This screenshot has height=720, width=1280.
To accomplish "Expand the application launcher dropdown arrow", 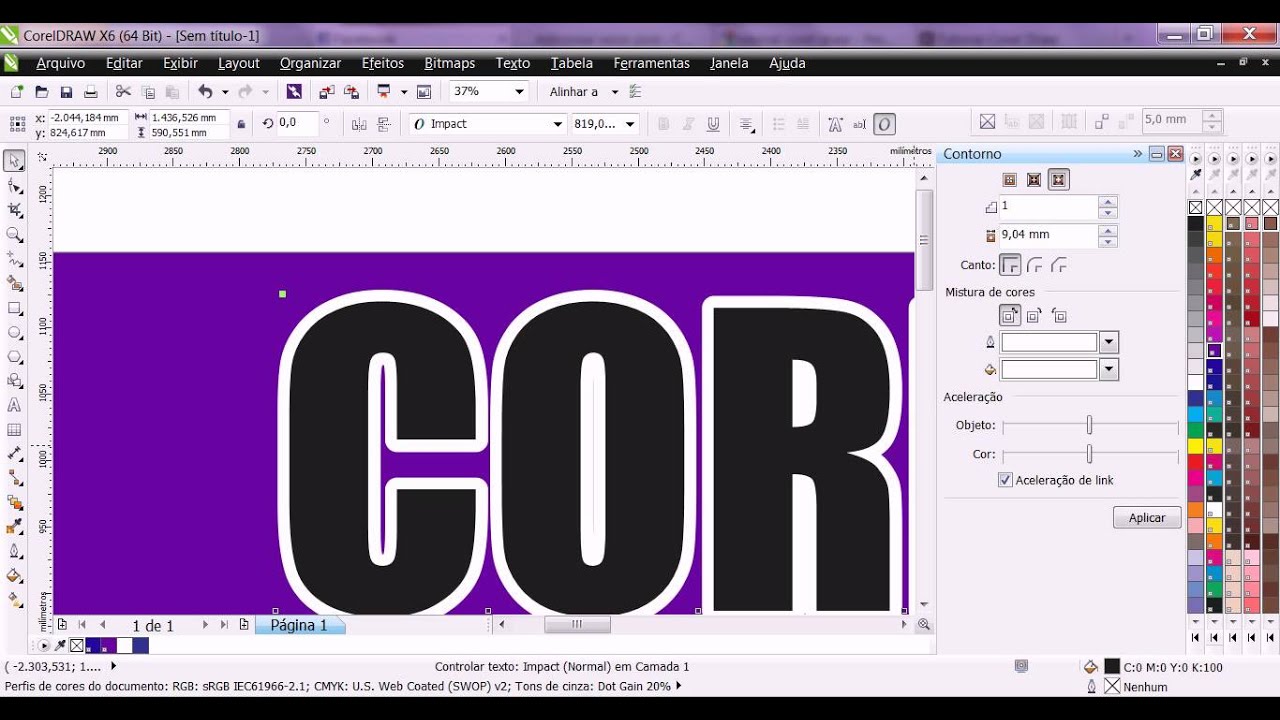I will point(403,91).
